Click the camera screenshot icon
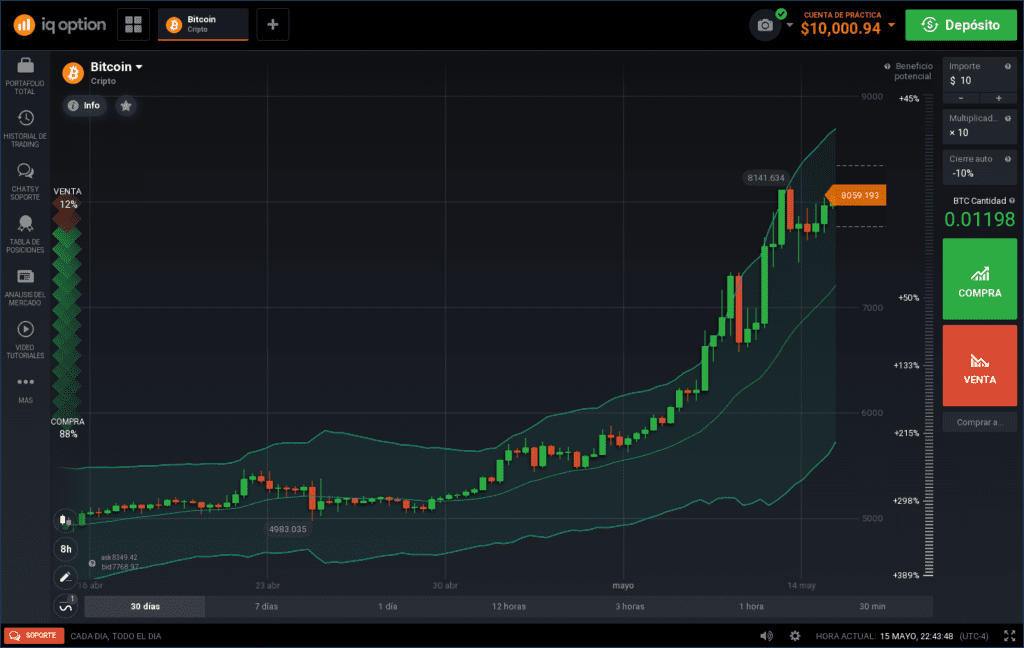 point(765,25)
